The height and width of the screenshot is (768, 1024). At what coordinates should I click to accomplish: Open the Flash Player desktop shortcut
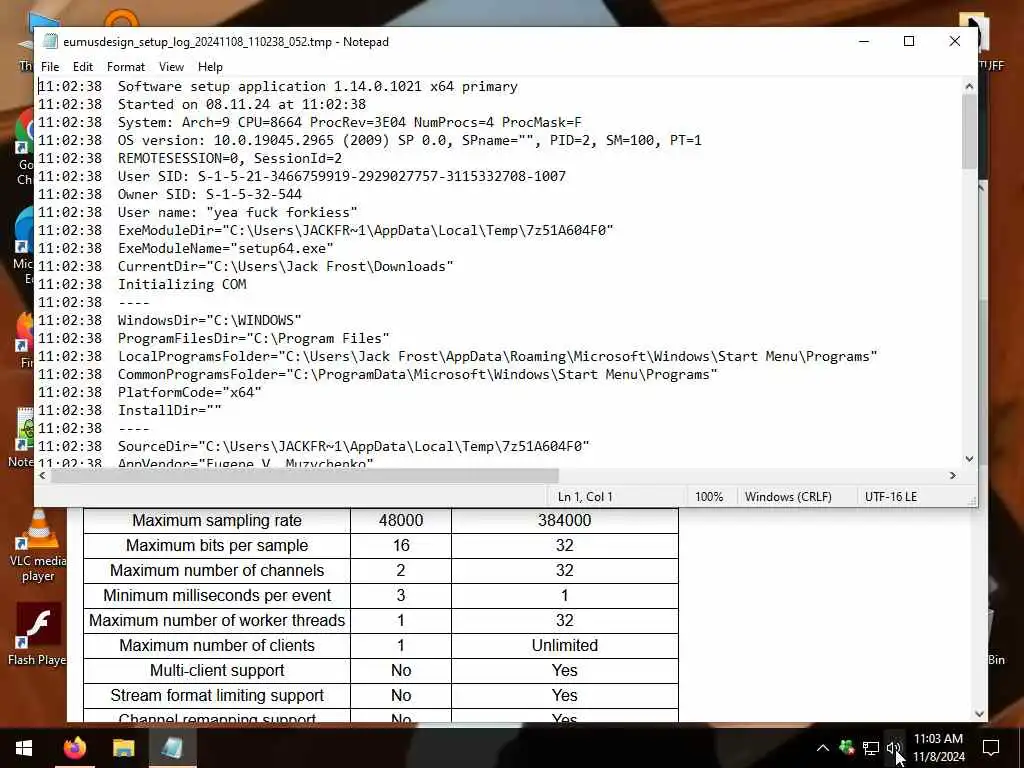(x=37, y=635)
